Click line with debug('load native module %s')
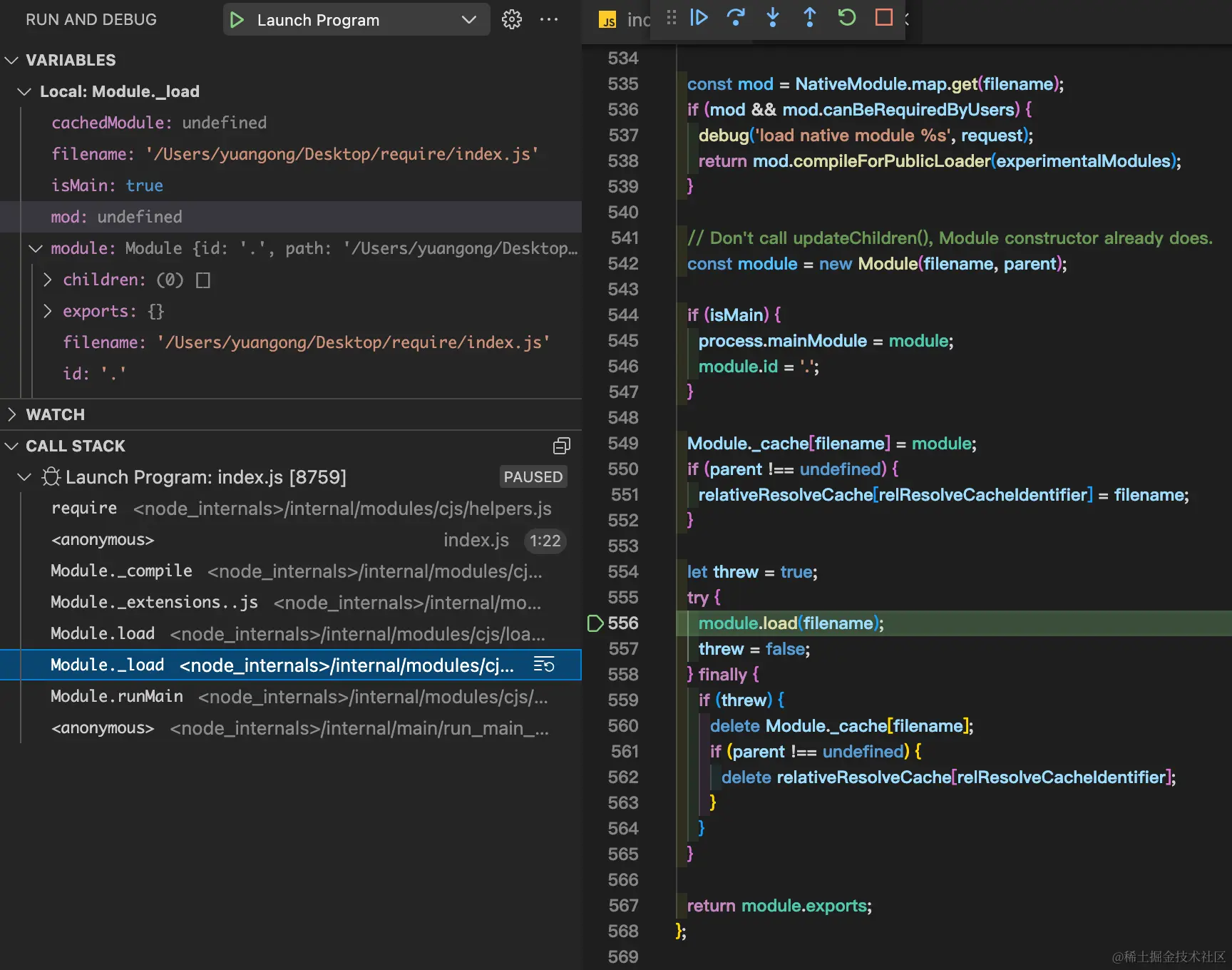This screenshot has width=1232, height=970. pos(866,136)
